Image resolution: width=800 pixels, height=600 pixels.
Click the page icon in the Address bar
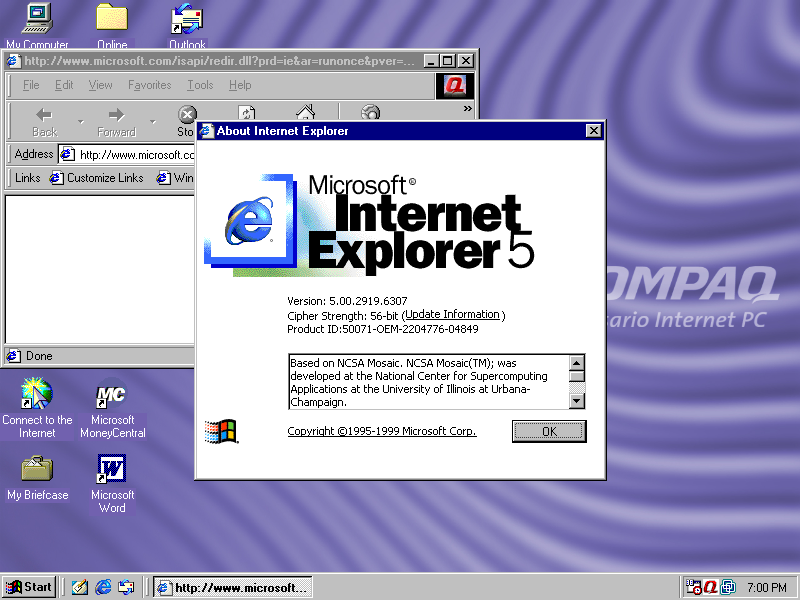tap(68, 154)
